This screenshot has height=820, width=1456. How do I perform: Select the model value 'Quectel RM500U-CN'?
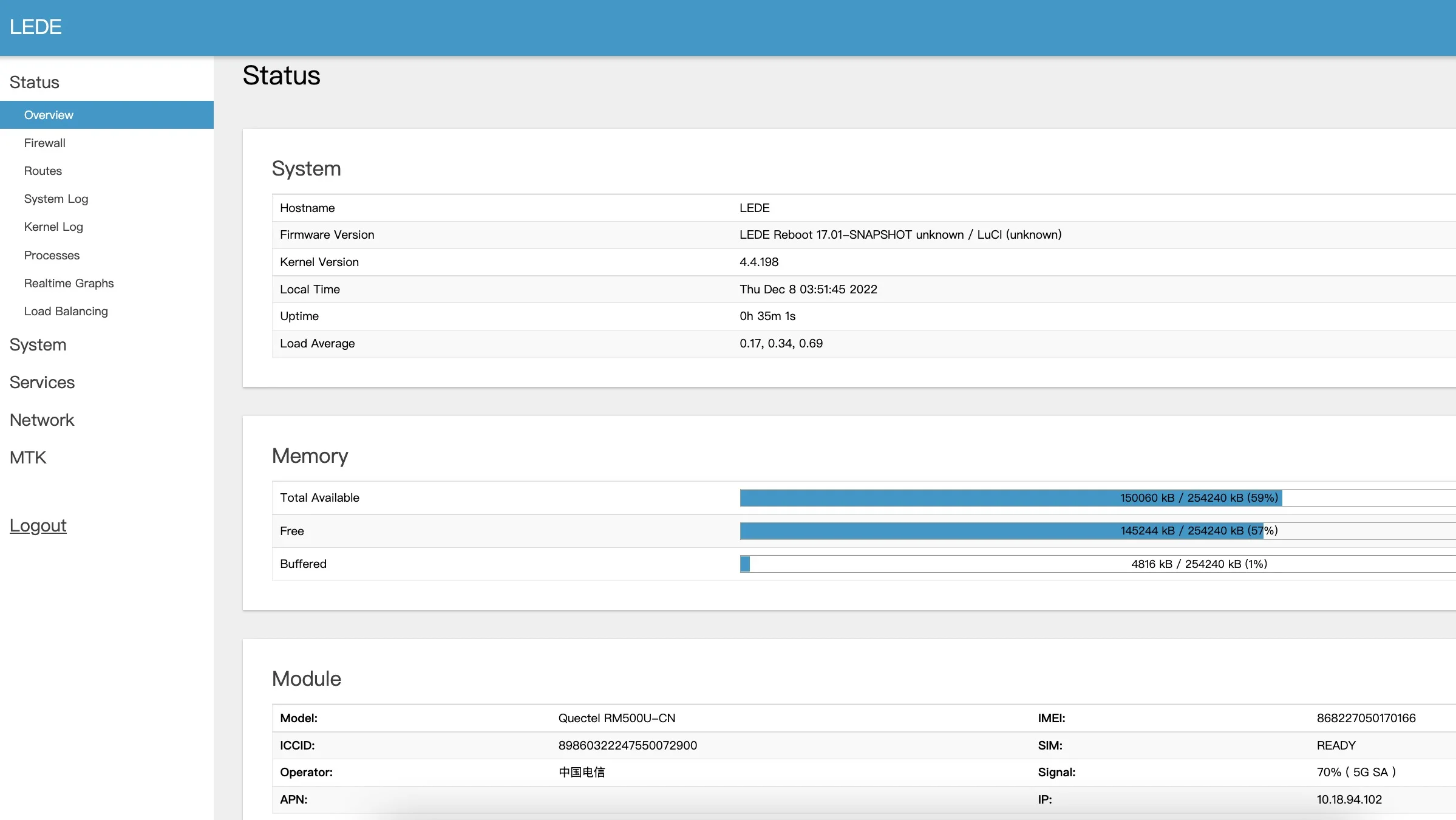617,718
